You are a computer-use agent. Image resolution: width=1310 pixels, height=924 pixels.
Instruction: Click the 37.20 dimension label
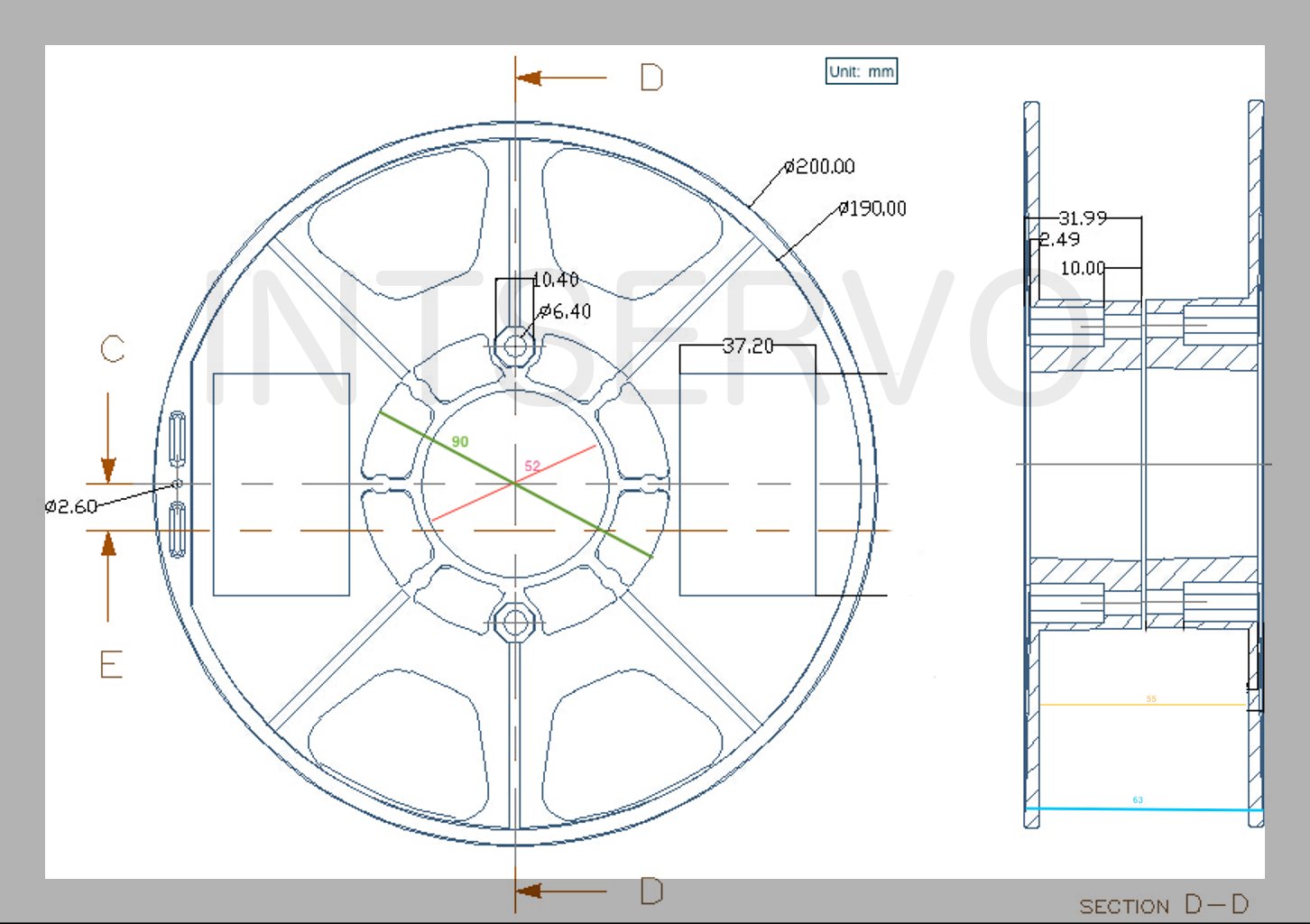(748, 346)
